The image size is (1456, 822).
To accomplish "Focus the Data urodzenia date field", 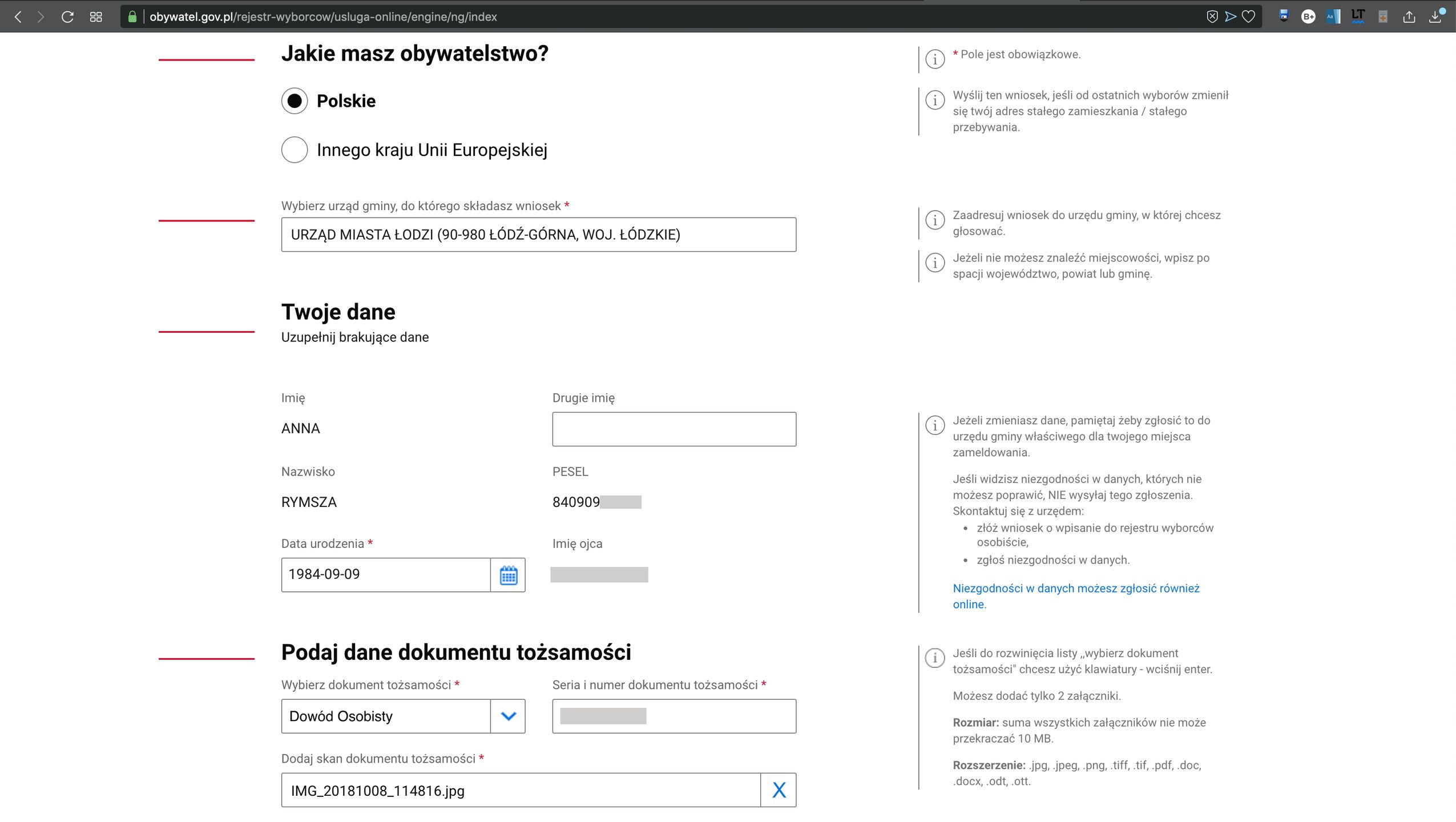I will tap(386, 575).
